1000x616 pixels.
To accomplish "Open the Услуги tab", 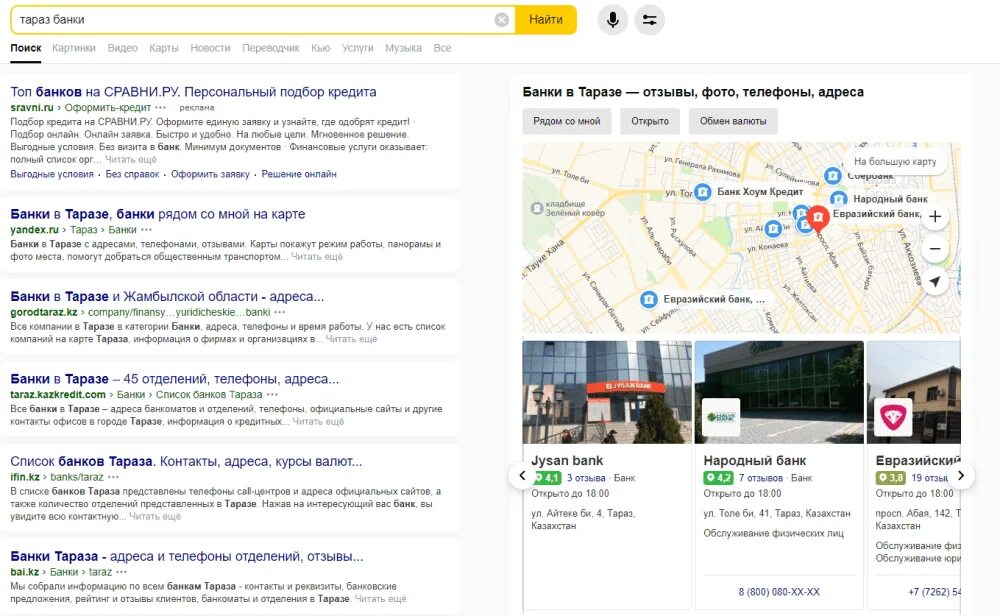I will 358,48.
